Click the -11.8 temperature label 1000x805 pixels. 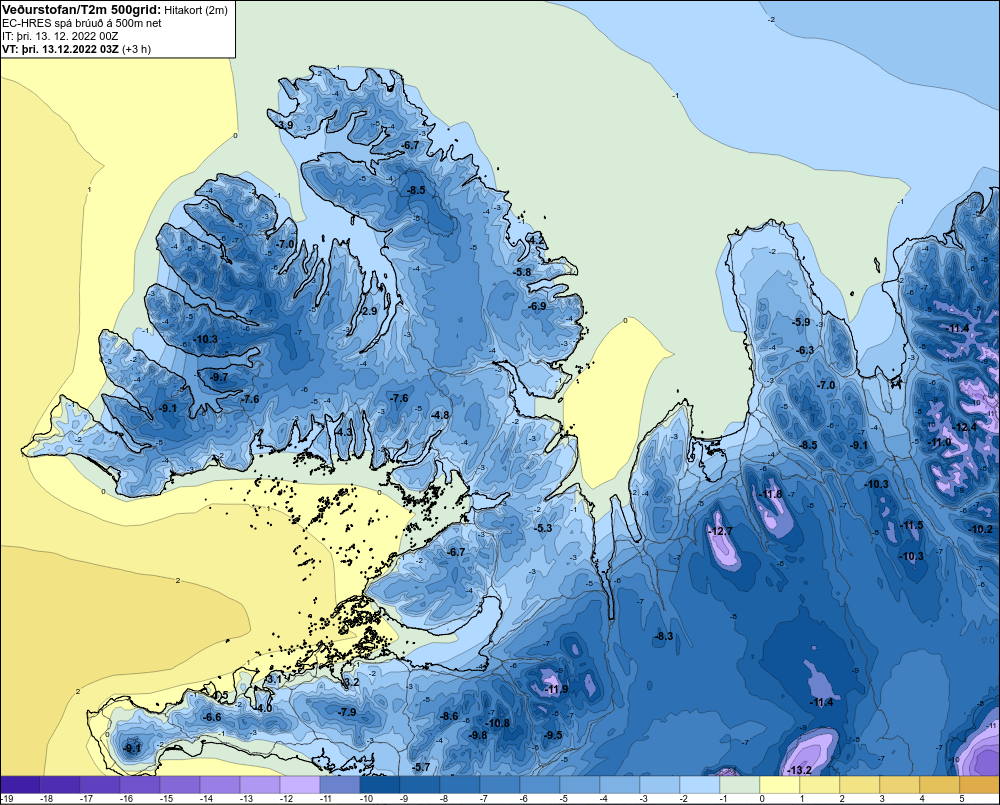point(770,494)
